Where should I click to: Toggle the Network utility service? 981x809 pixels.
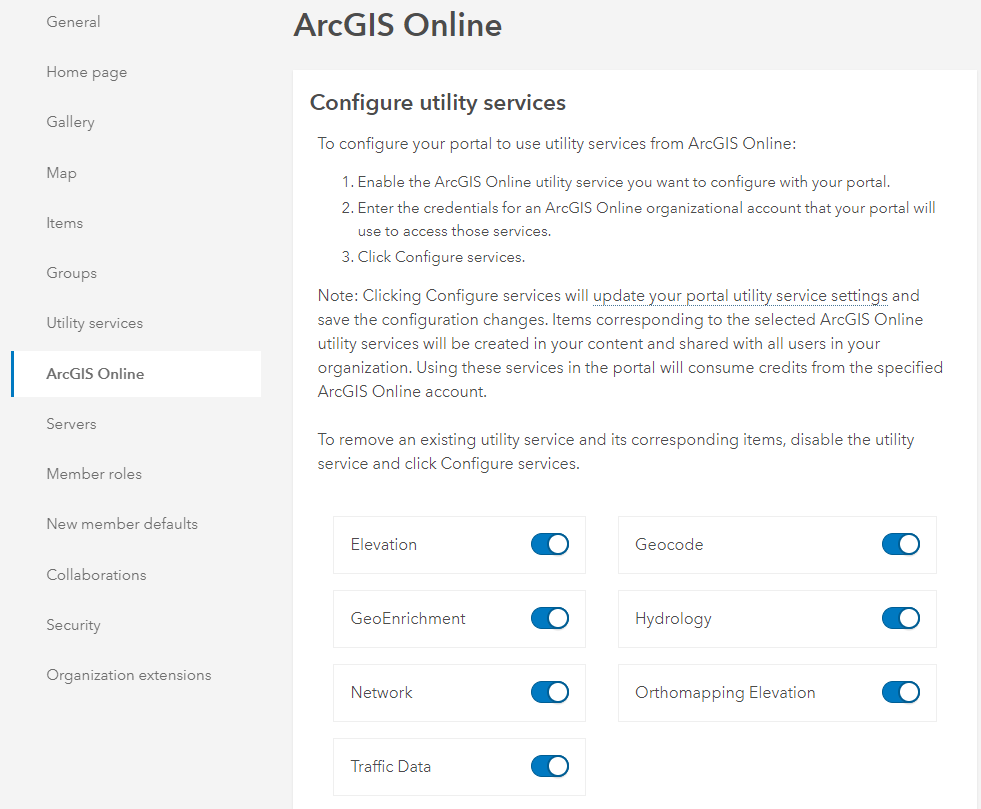click(x=549, y=692)
